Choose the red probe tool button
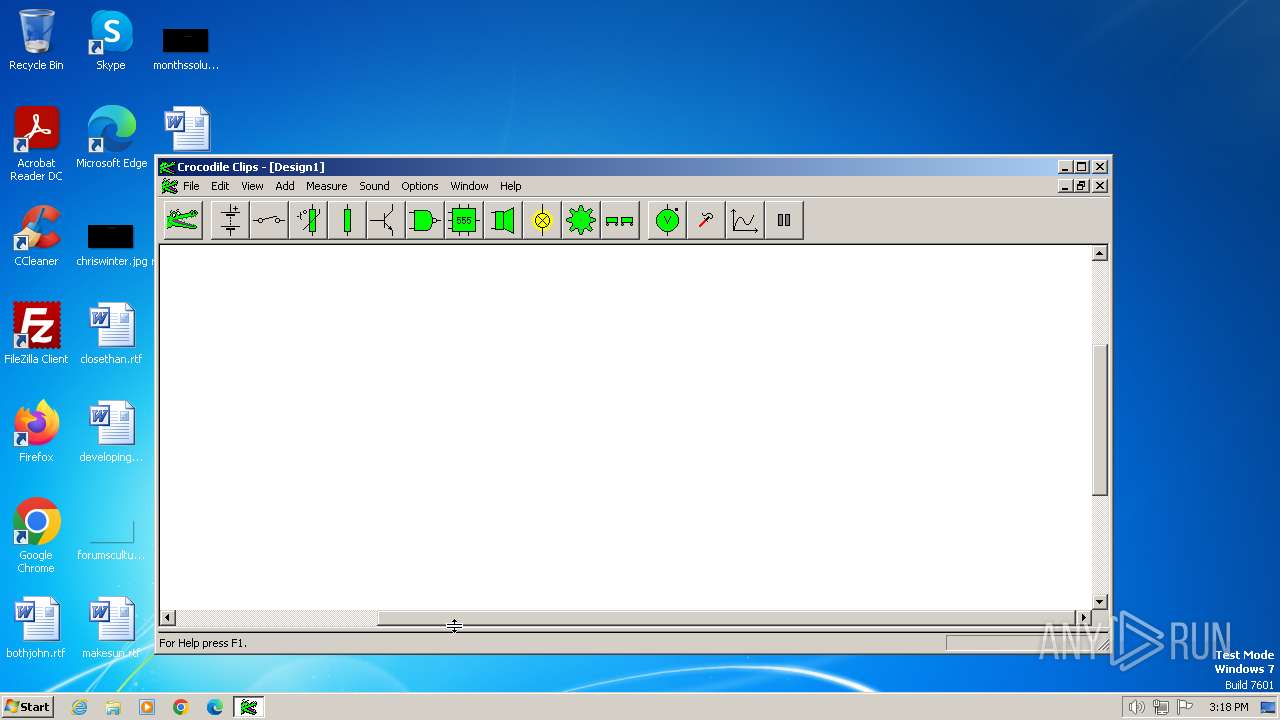1280x720 pixels. point(706,220)
